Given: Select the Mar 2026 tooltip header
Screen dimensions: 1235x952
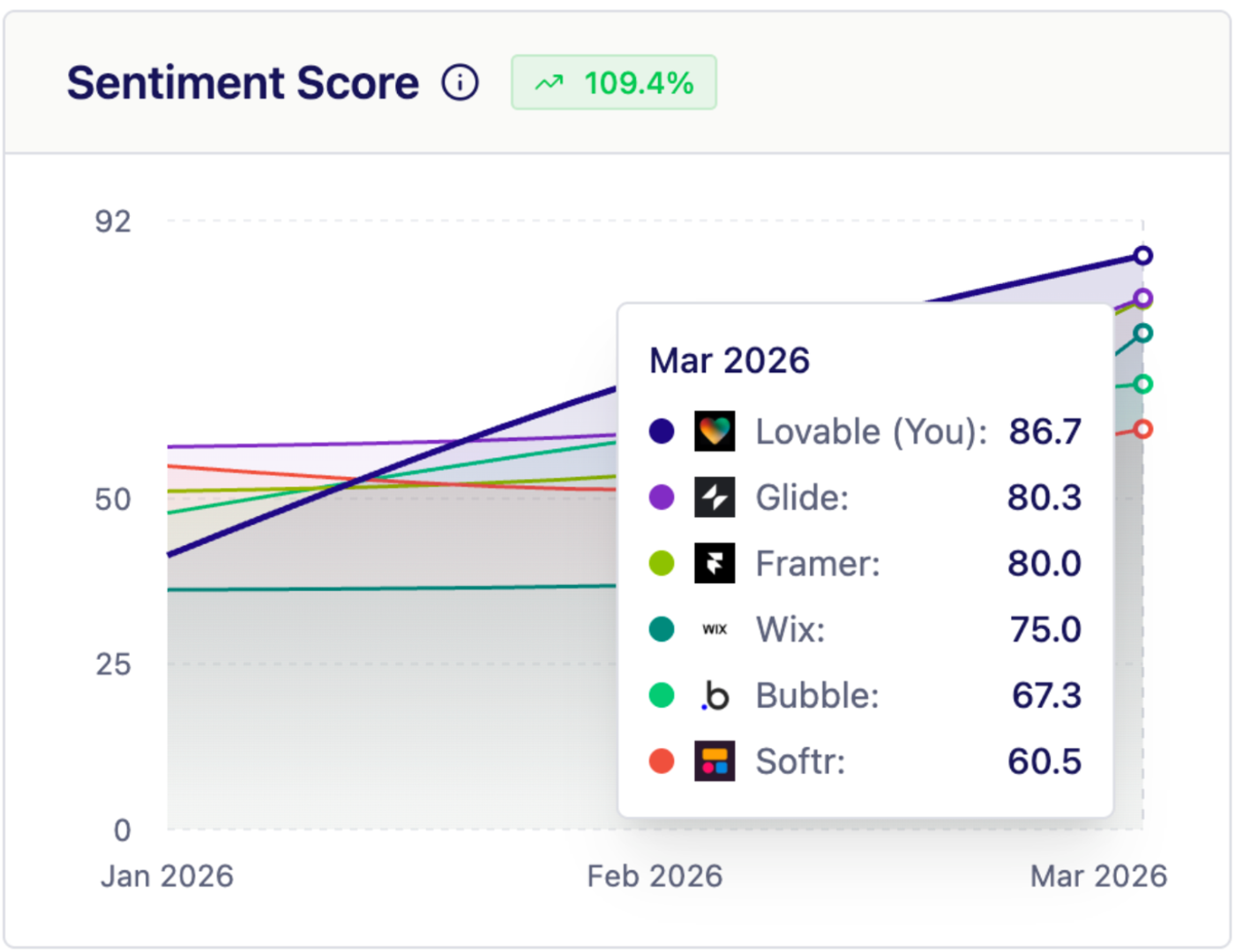Looking at the screenshot, I should (729, 360).
